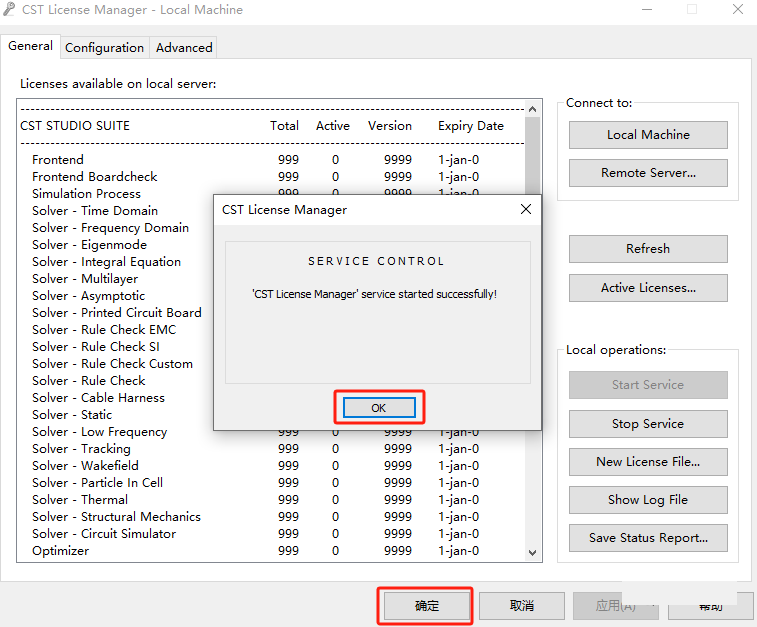Select Solver - Structural Mechanics row
This screenshot has width=757, height=627.
click(x=271, y=517)
